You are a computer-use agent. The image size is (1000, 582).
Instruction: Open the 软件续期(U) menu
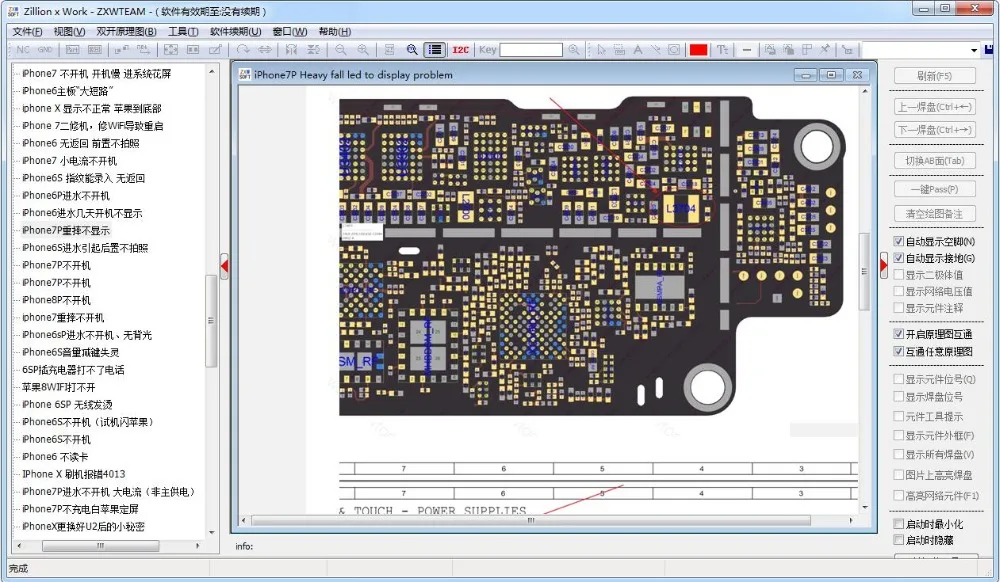[x=235, y=31]
